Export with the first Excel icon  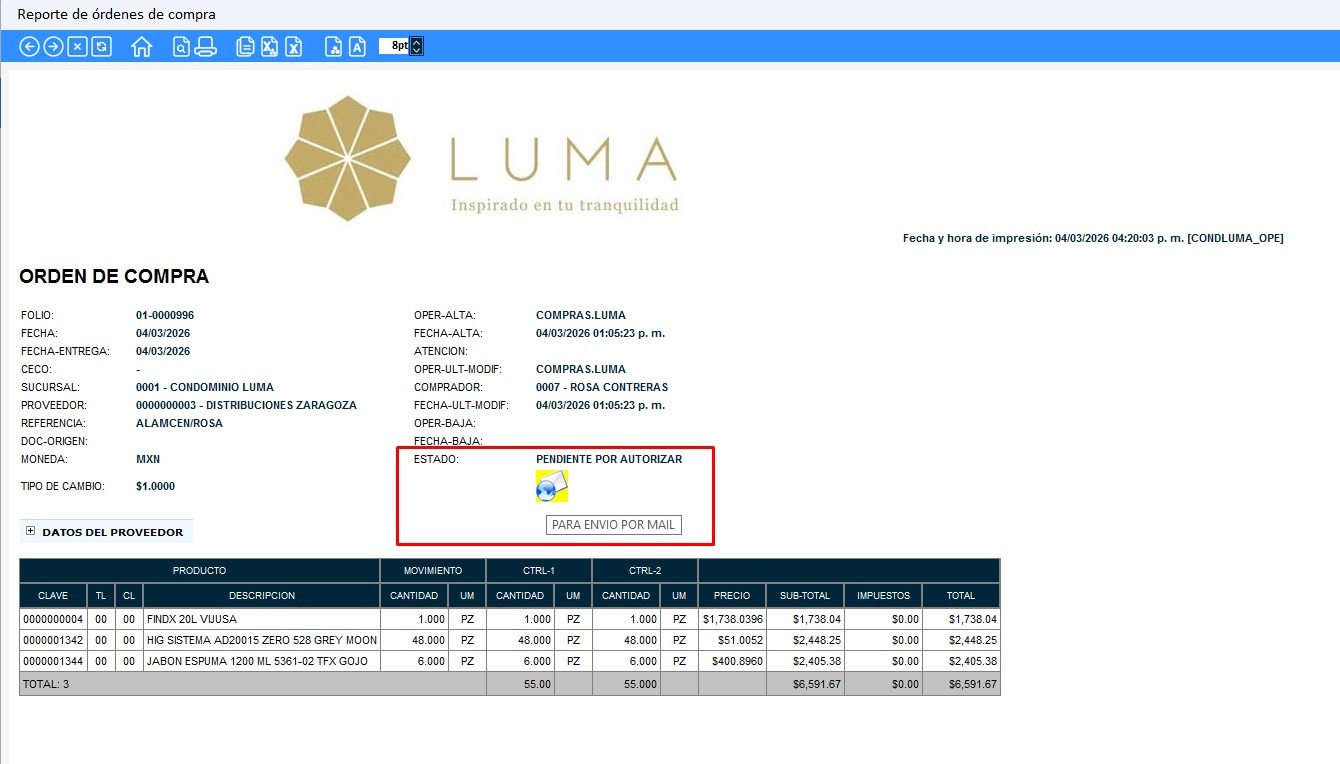click(269, 47)
